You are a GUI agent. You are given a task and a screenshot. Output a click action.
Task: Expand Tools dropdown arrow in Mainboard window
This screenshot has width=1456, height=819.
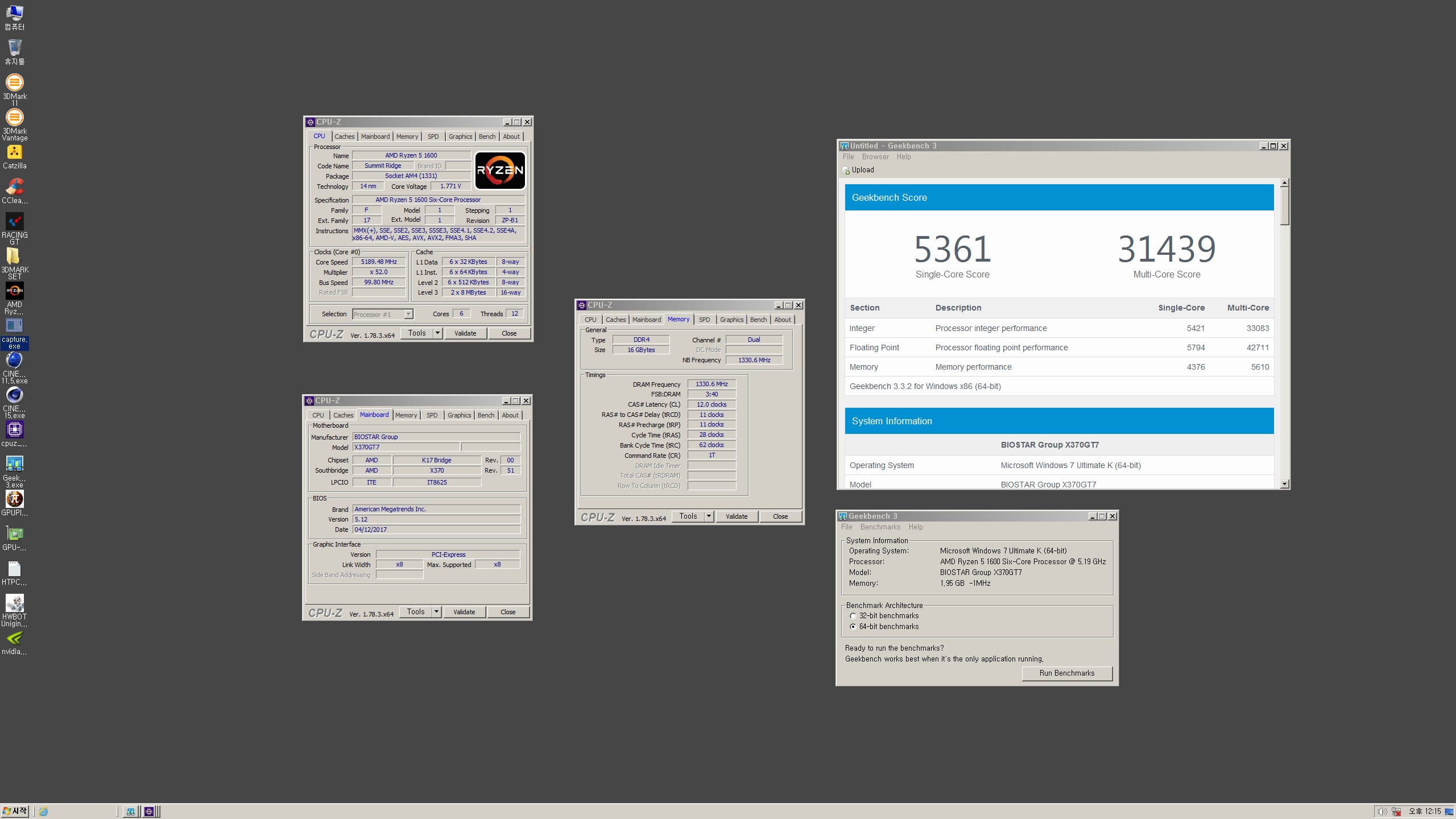(x=436, y=612)
